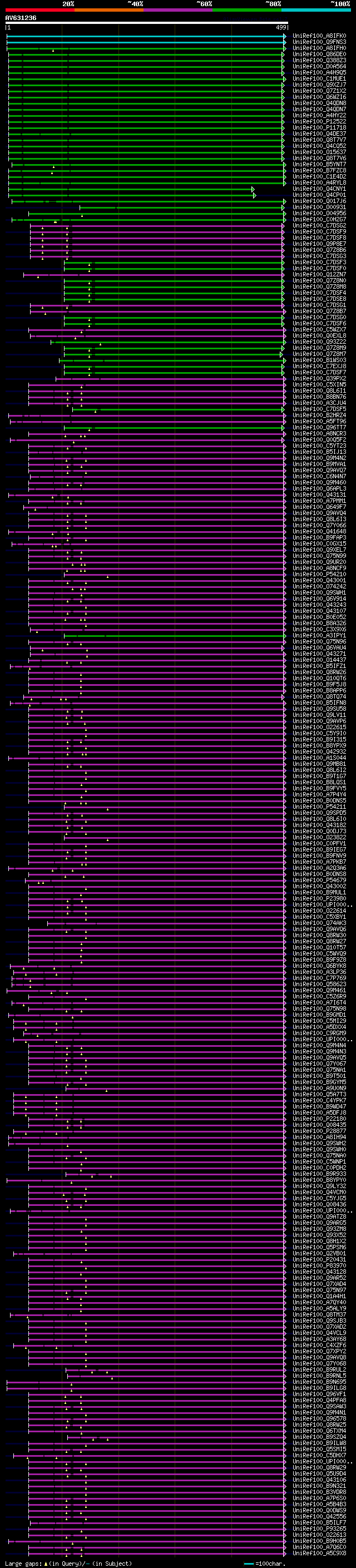Click hit label UniRef100_B8BN76
Screen dimensions: 356x1568
319,397
